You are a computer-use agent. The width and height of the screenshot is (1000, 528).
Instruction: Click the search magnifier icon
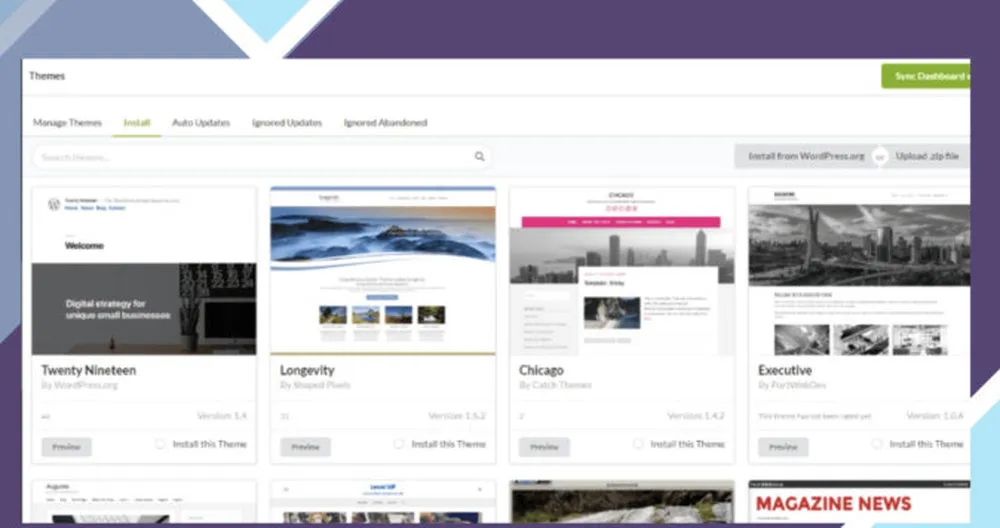point(479,156)
